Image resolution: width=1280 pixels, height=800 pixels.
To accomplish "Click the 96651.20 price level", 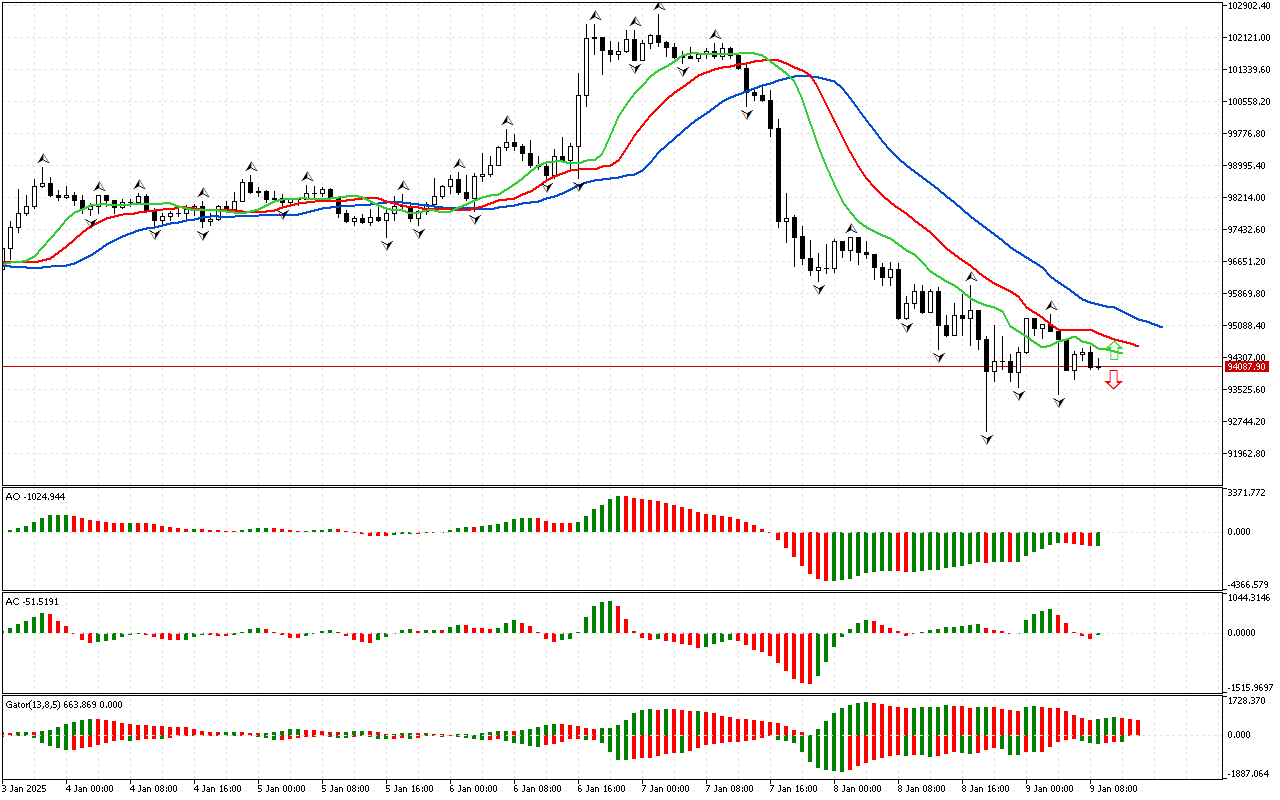I will [x=1249, y=262].
